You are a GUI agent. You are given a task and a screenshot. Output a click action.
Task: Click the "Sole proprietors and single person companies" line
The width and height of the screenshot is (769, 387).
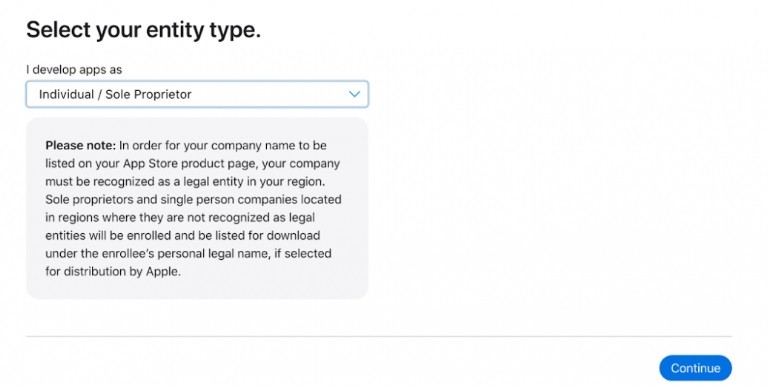pyautogui.click(x=172, y=200)
